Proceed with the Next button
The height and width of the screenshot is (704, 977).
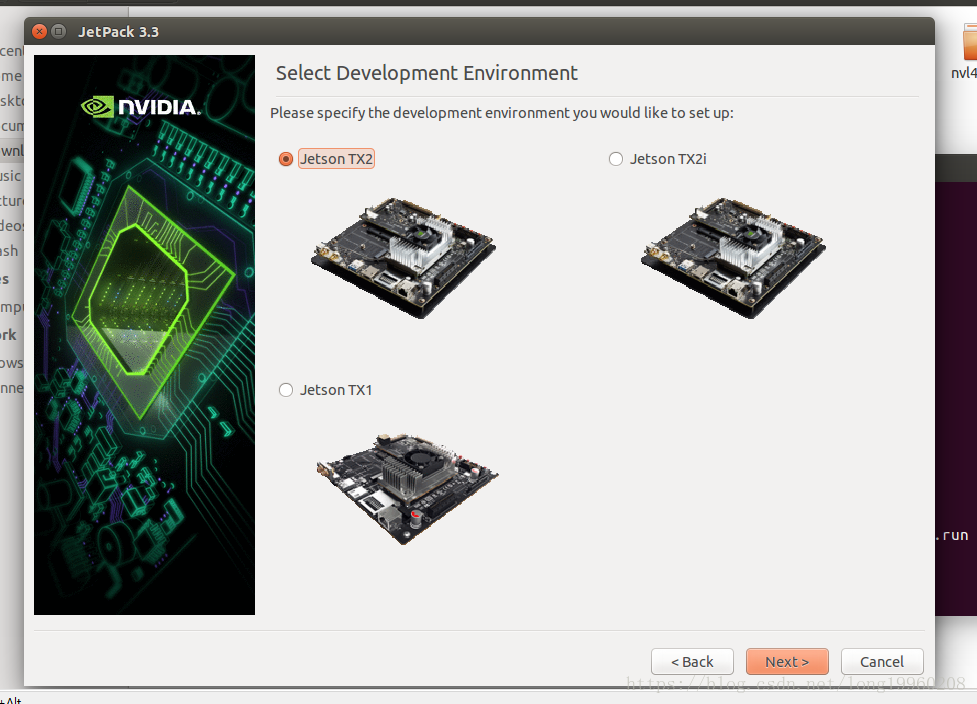[x=787, y=662]
